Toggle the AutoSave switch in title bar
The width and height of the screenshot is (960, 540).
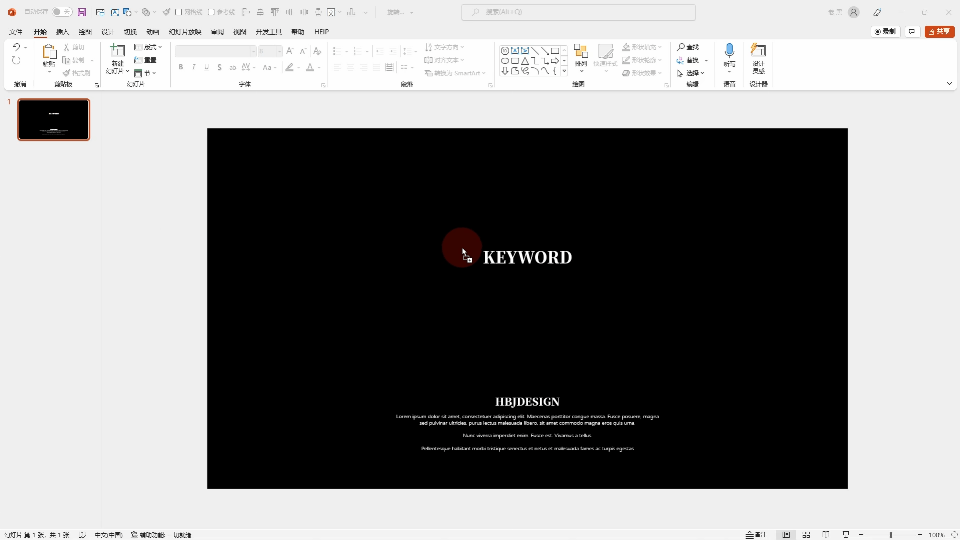click(x=62, y=12)
